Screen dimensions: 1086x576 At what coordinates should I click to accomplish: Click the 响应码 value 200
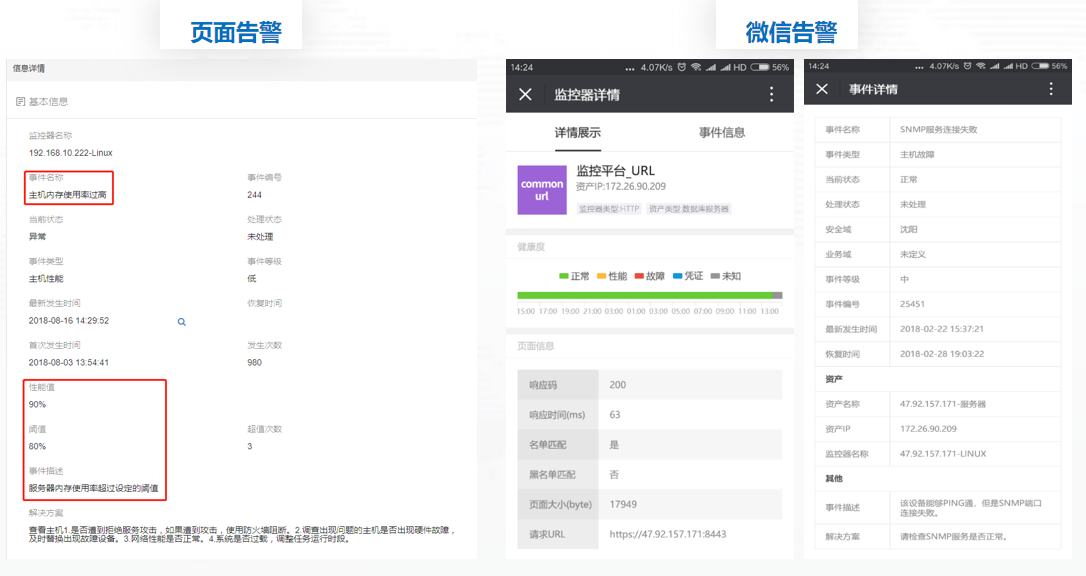tap(618, 385)
